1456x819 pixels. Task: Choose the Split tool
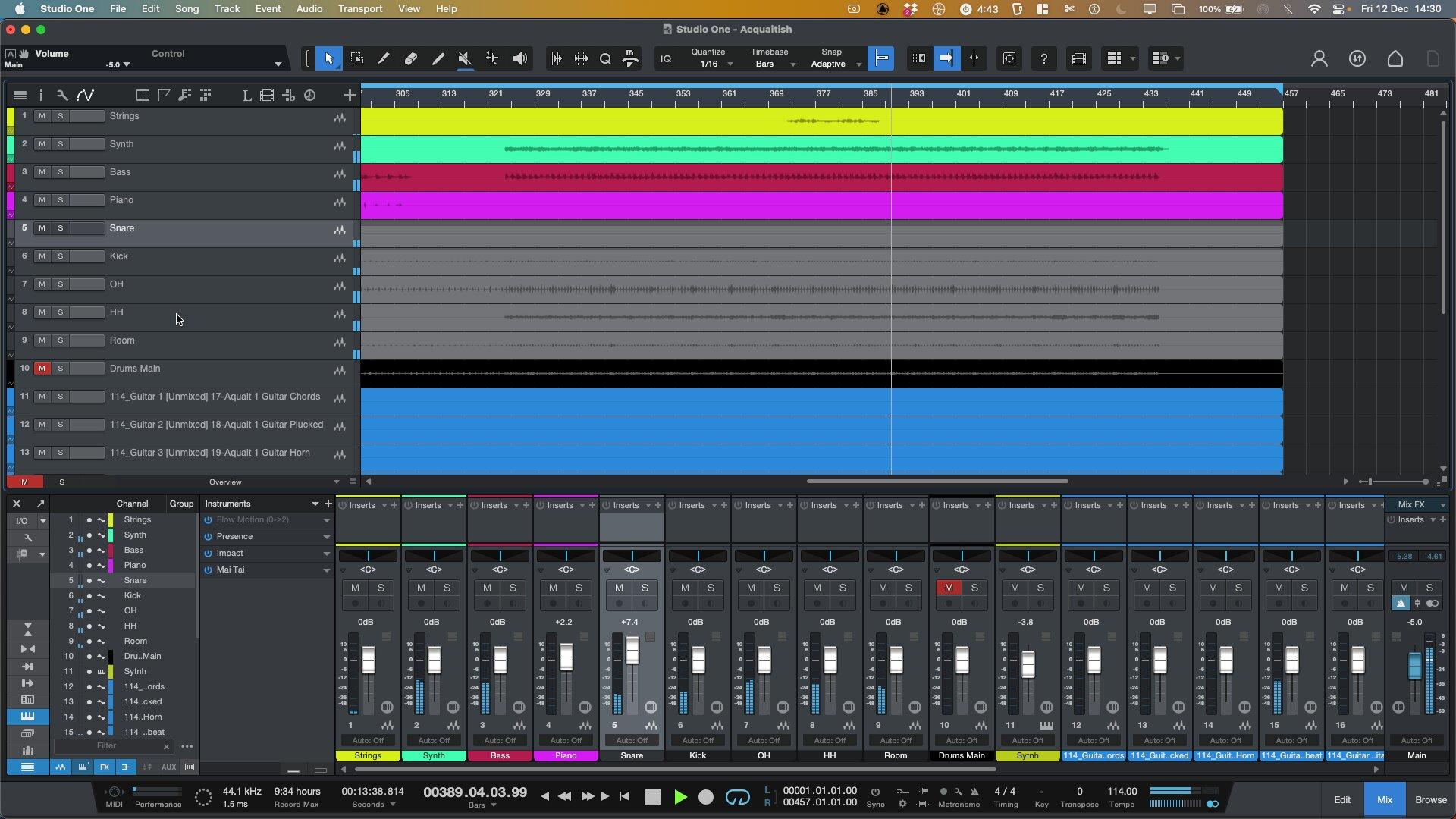pyautogui.click(x=384, y=58)
